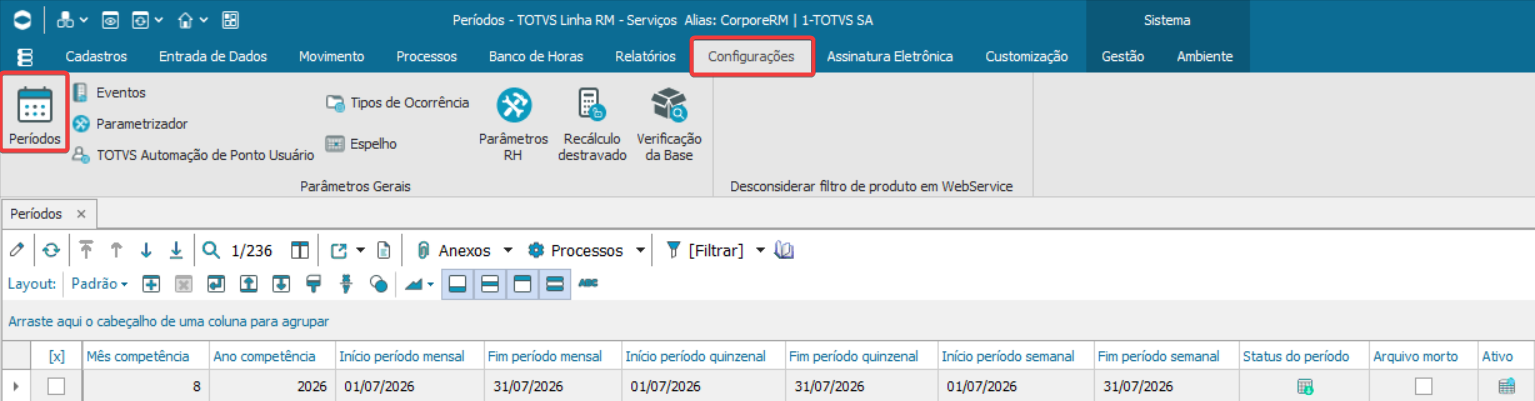Open the Customização tab

click(x=1026, y=56)
